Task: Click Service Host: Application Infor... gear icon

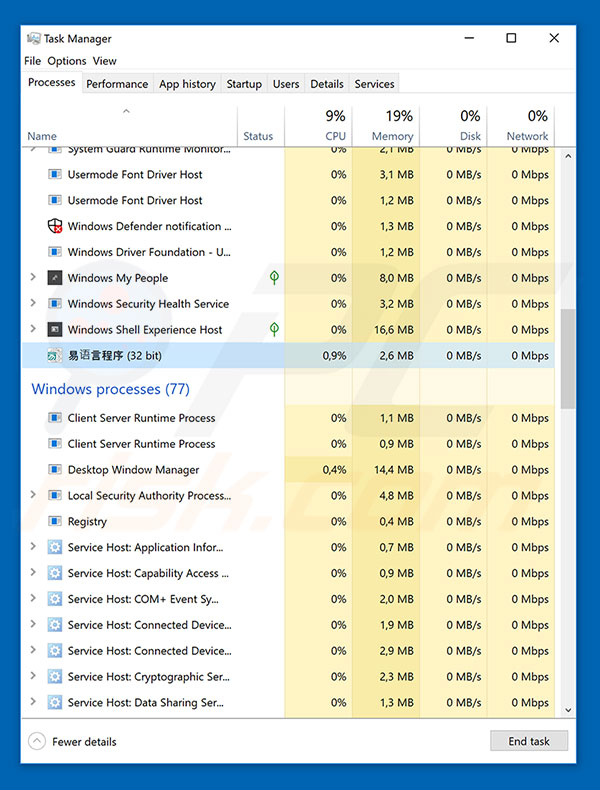Action: pyautogui.click(x=54, y=547)
